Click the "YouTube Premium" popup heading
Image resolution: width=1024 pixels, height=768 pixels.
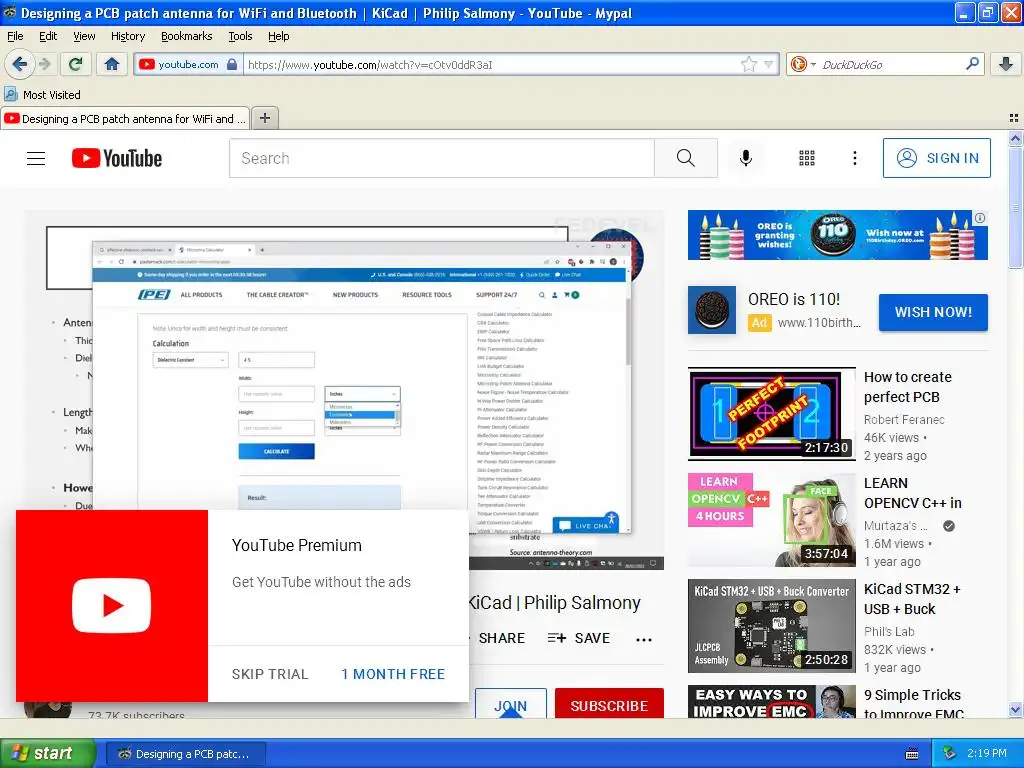pos(296,545)
